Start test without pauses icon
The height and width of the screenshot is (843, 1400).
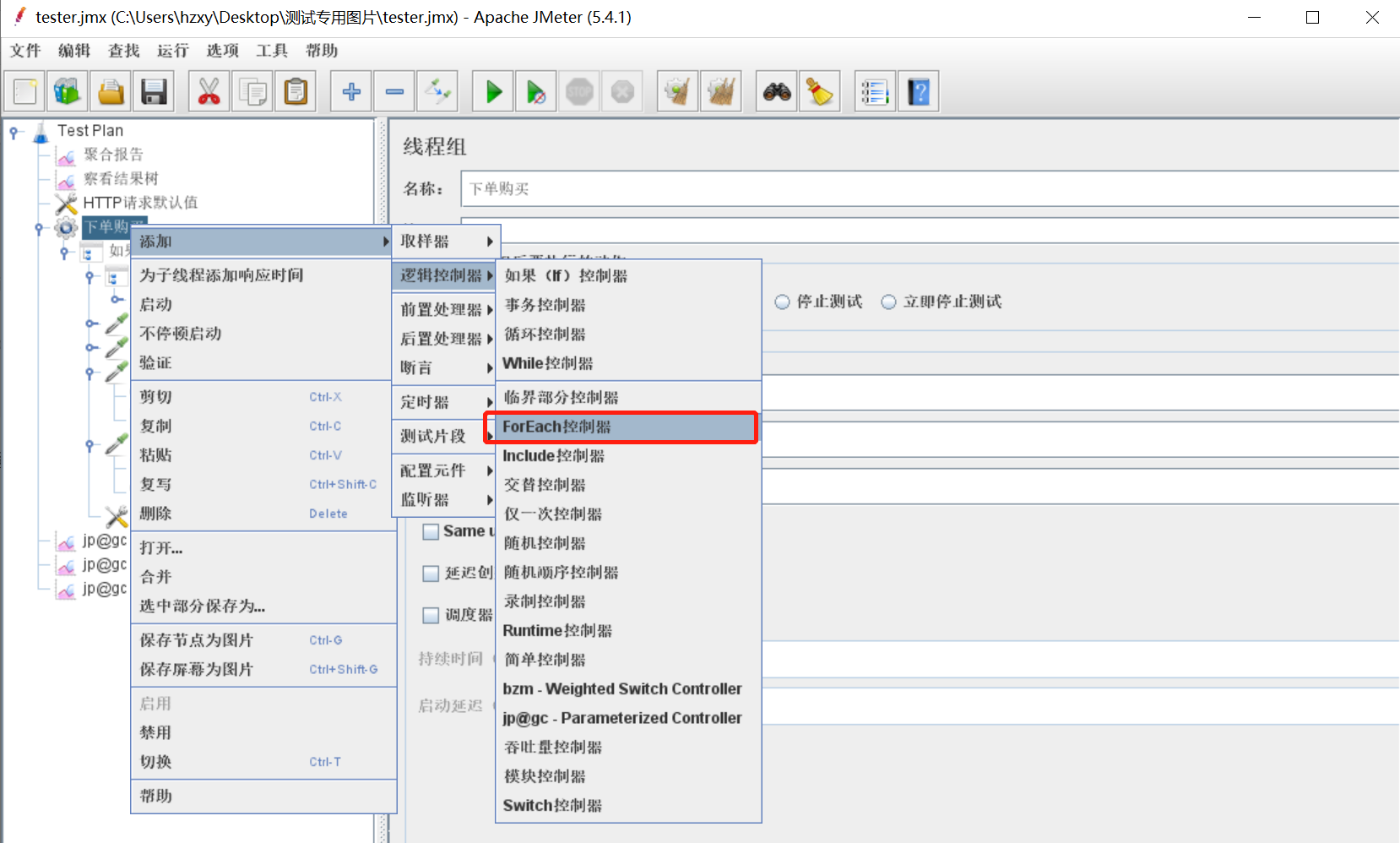tap(536, 91)
